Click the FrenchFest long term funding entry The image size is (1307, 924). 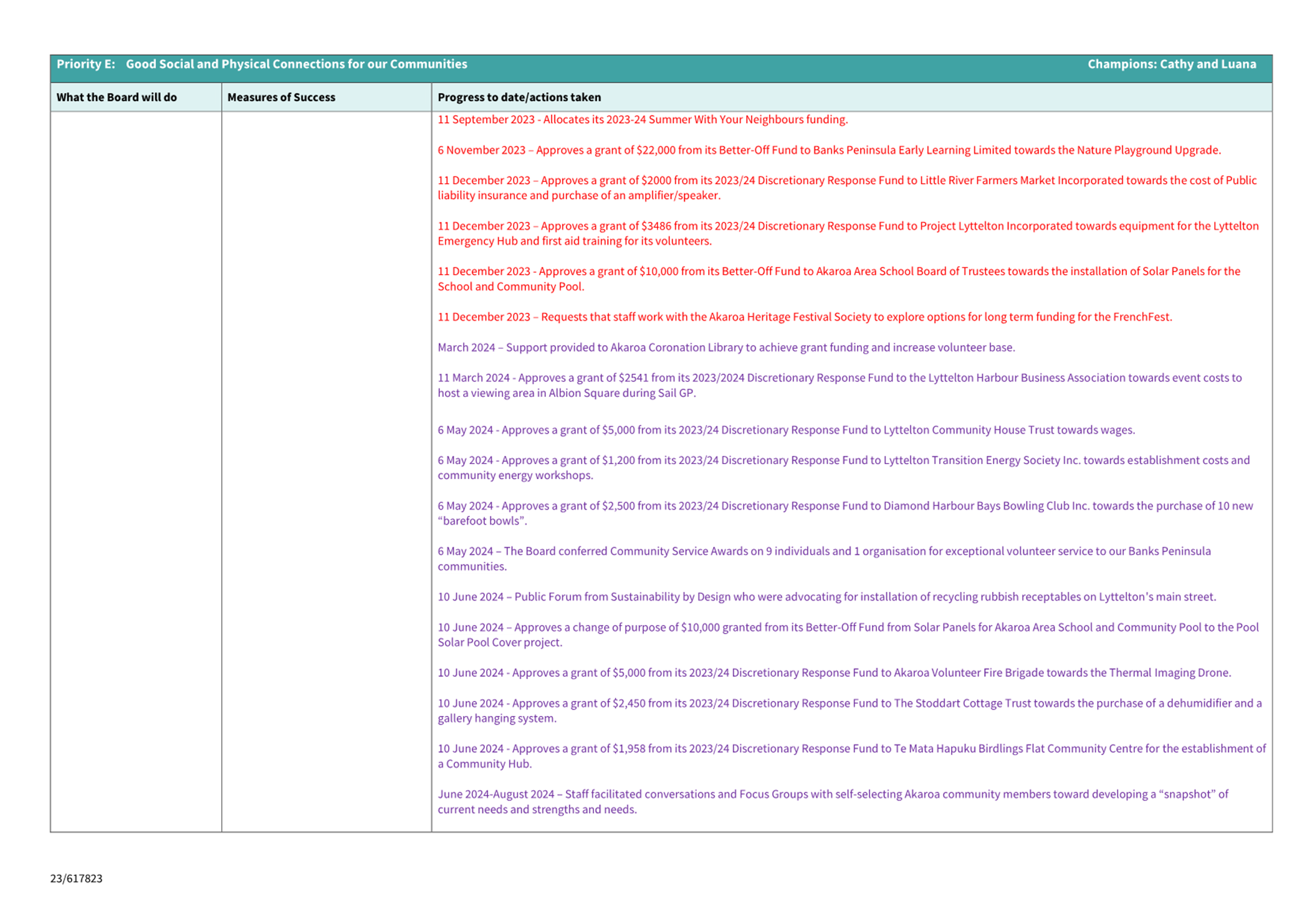pos(804,317)
